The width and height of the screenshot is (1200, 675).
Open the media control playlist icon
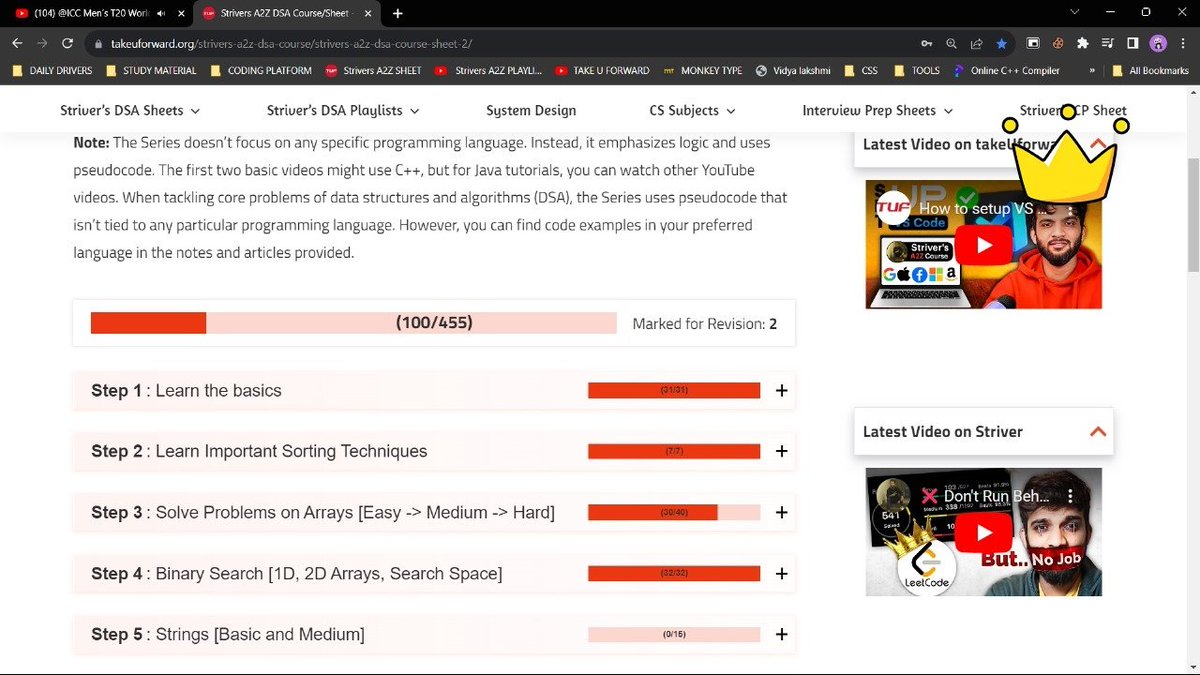click(1107, 44)
